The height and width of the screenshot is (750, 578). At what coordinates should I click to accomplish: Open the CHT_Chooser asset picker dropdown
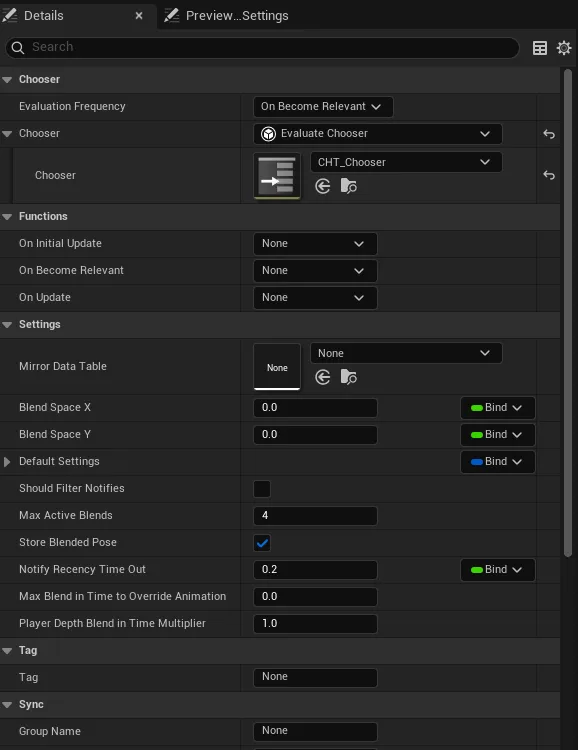pyautogui.click(x=406, y=162)
